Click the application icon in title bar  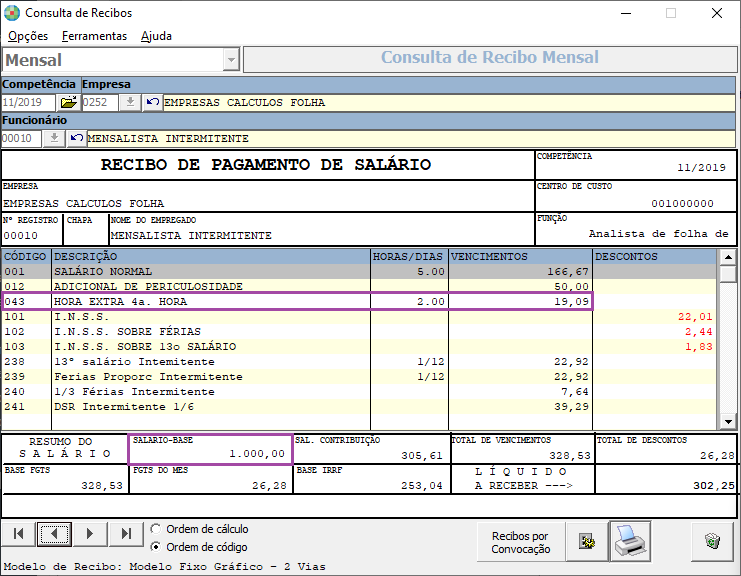[x=12, y=13]
